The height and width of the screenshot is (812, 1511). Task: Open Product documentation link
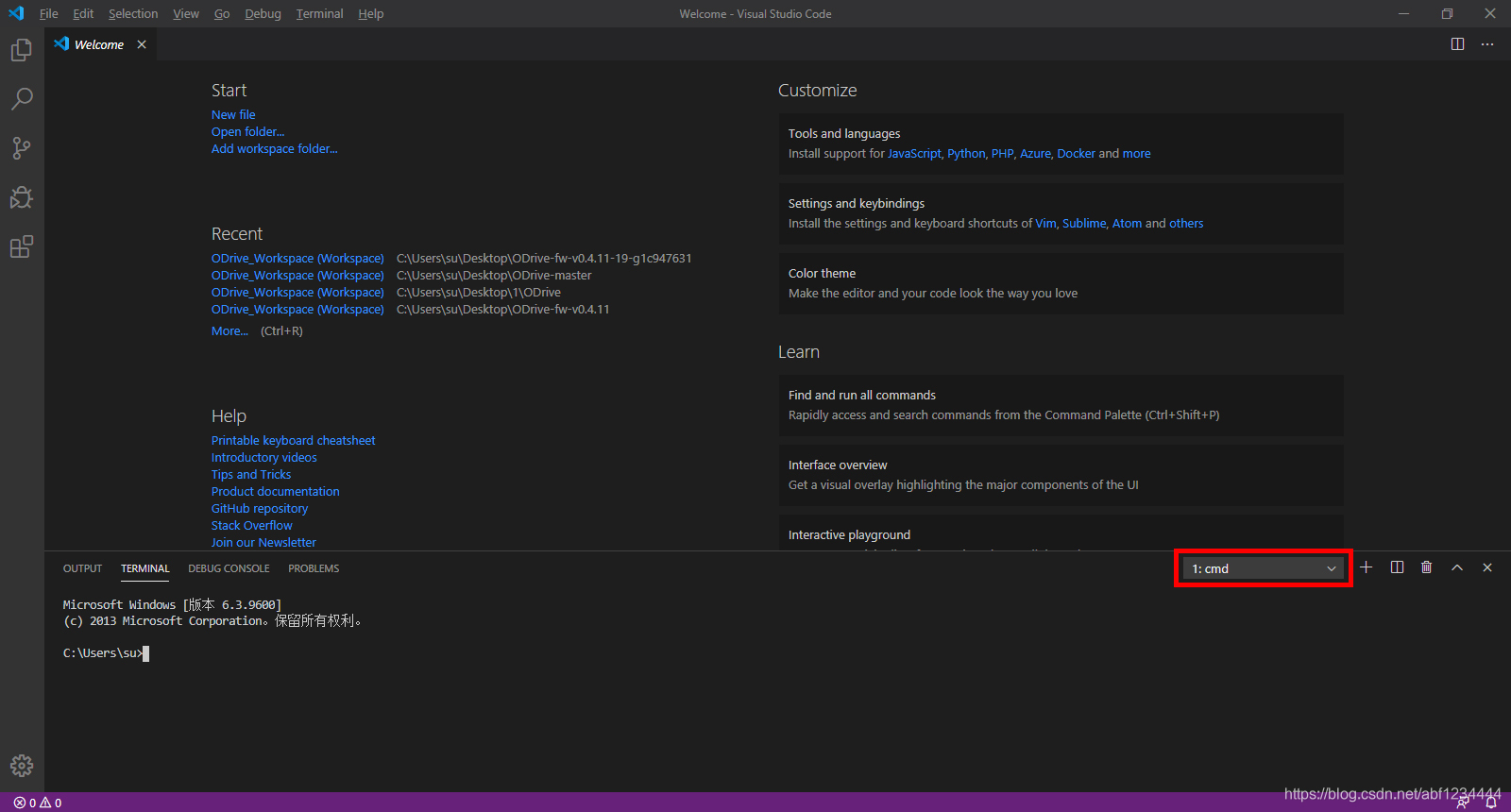[275, 491]
